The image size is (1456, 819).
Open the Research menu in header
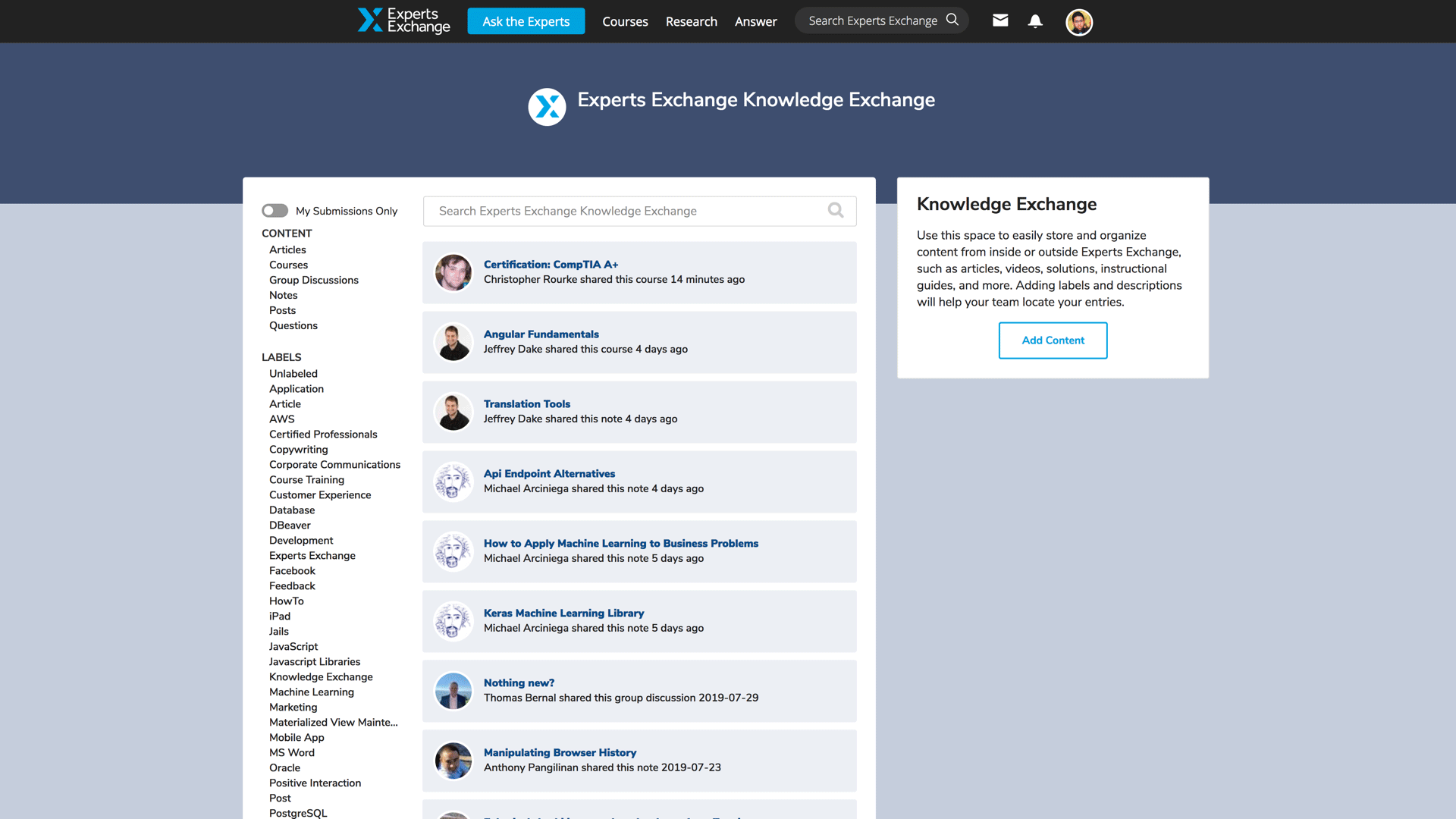[691, 21]
